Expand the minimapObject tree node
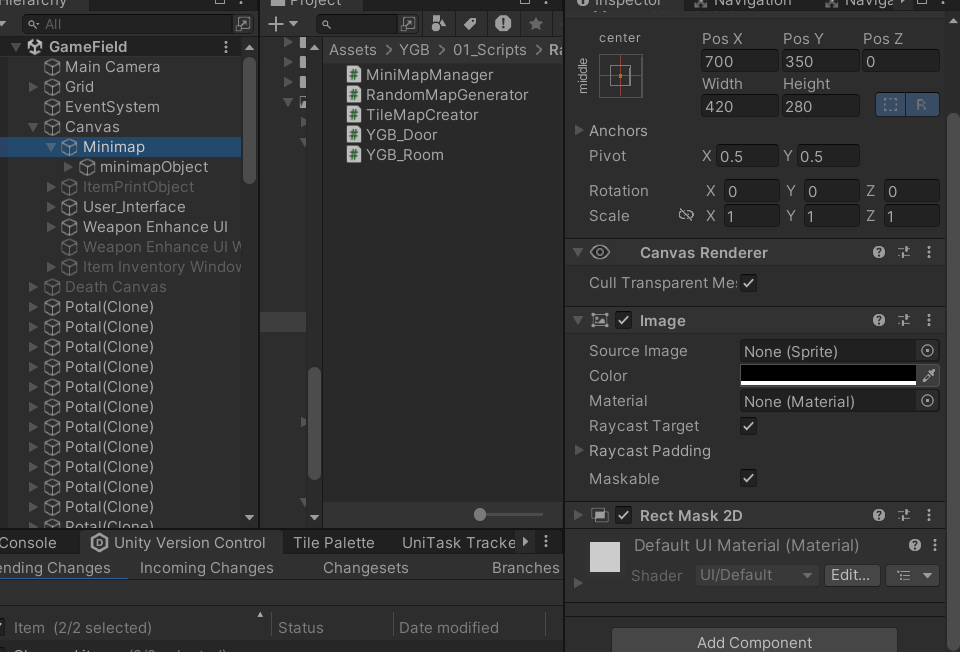 69,167
